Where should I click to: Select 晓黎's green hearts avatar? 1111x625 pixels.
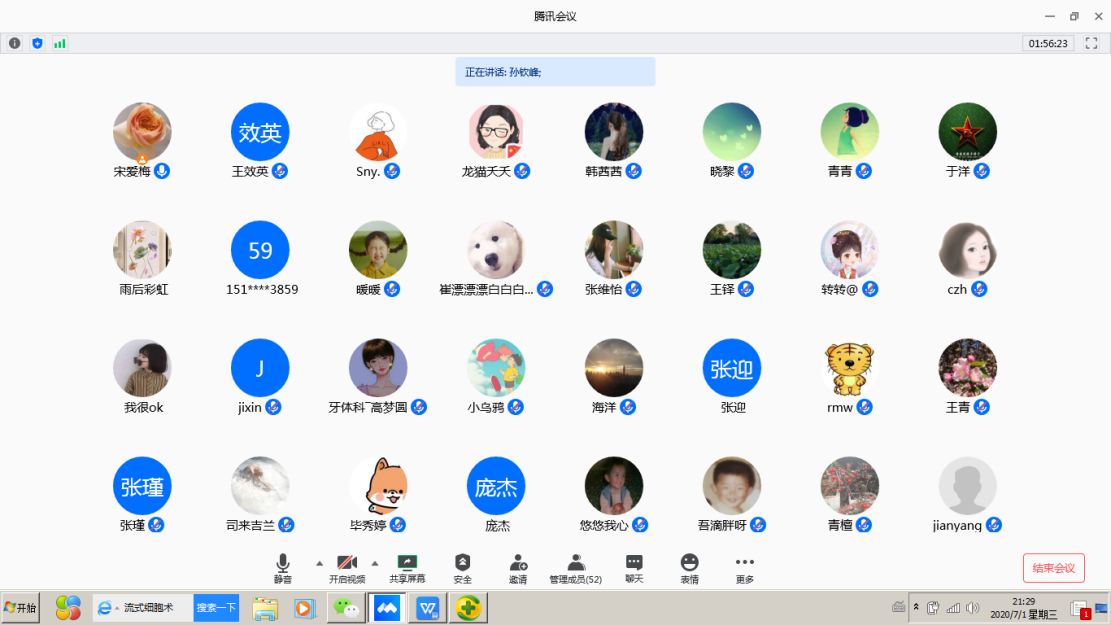coord(732,132)
